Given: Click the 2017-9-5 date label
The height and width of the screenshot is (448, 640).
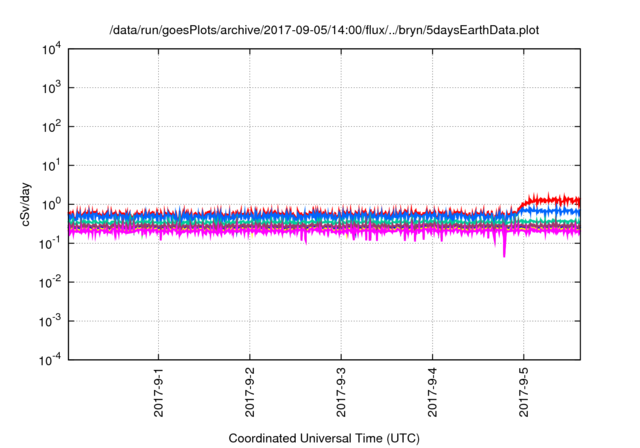Looking at the screenshot, I should click(524, 392).
